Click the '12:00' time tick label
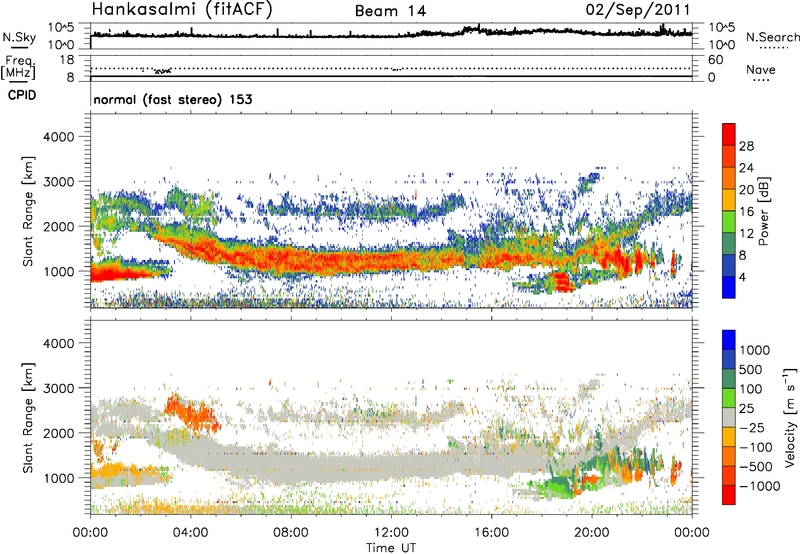The image size is (800, 554). click(391, 533)
